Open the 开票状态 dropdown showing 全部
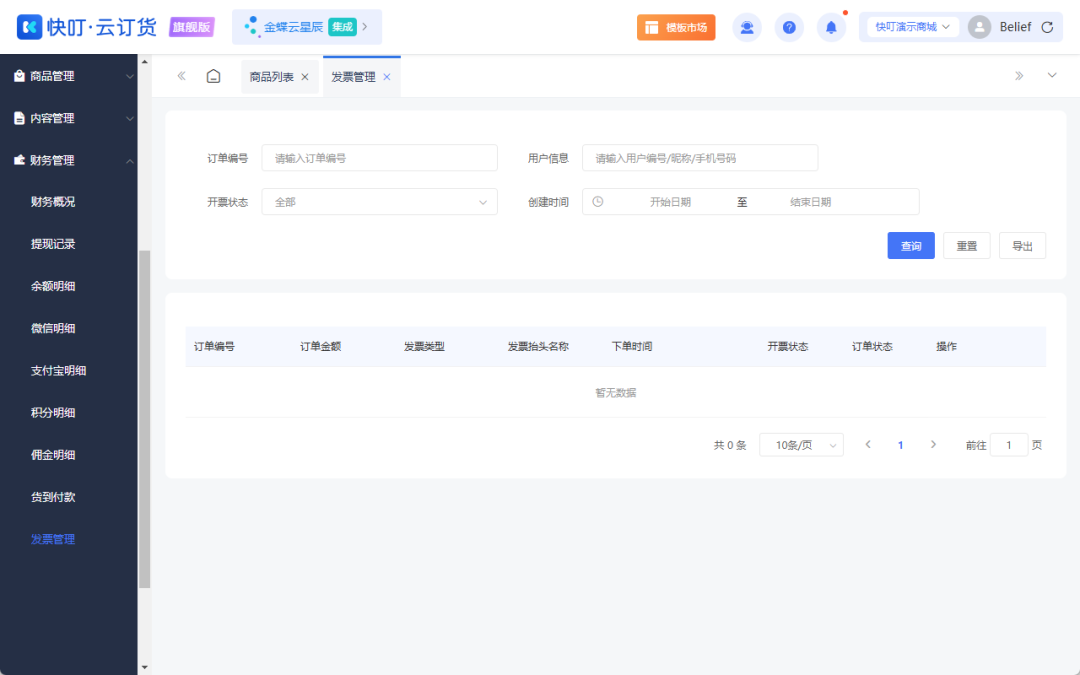 378,201
